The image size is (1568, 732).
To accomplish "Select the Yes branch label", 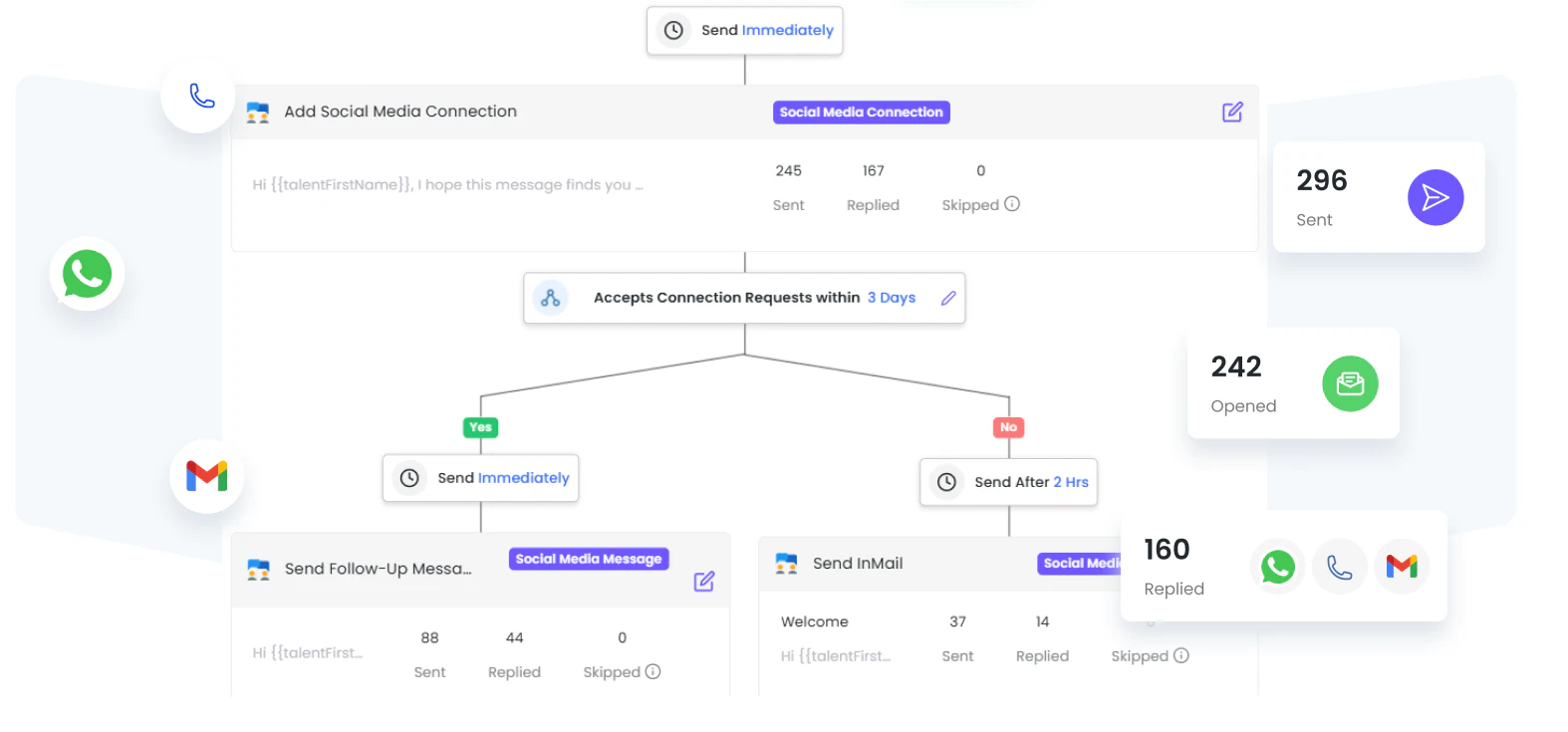I will click(x=480, y=427).
